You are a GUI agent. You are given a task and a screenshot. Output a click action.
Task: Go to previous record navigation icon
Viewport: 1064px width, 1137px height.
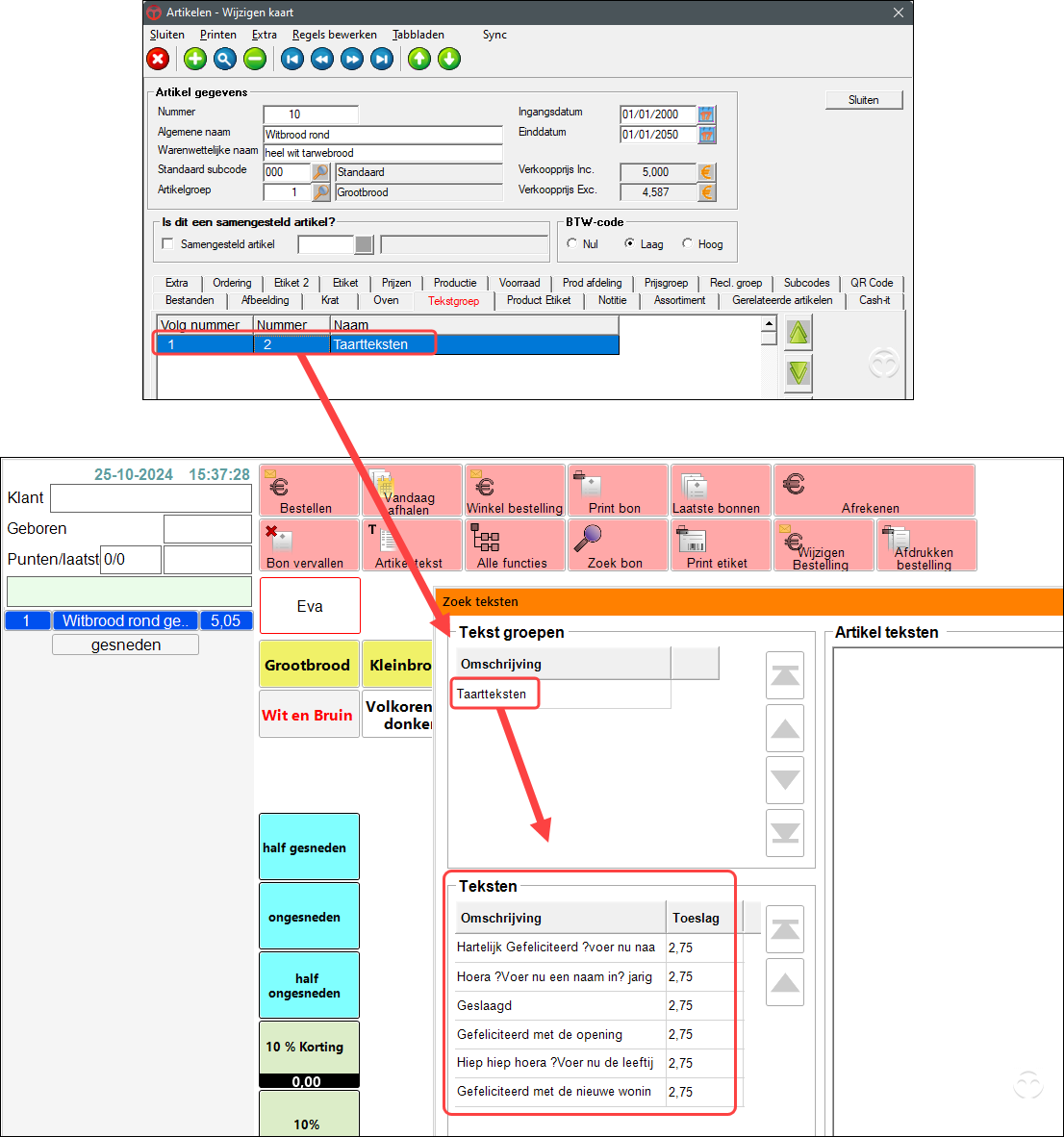[x=322, y=59]
